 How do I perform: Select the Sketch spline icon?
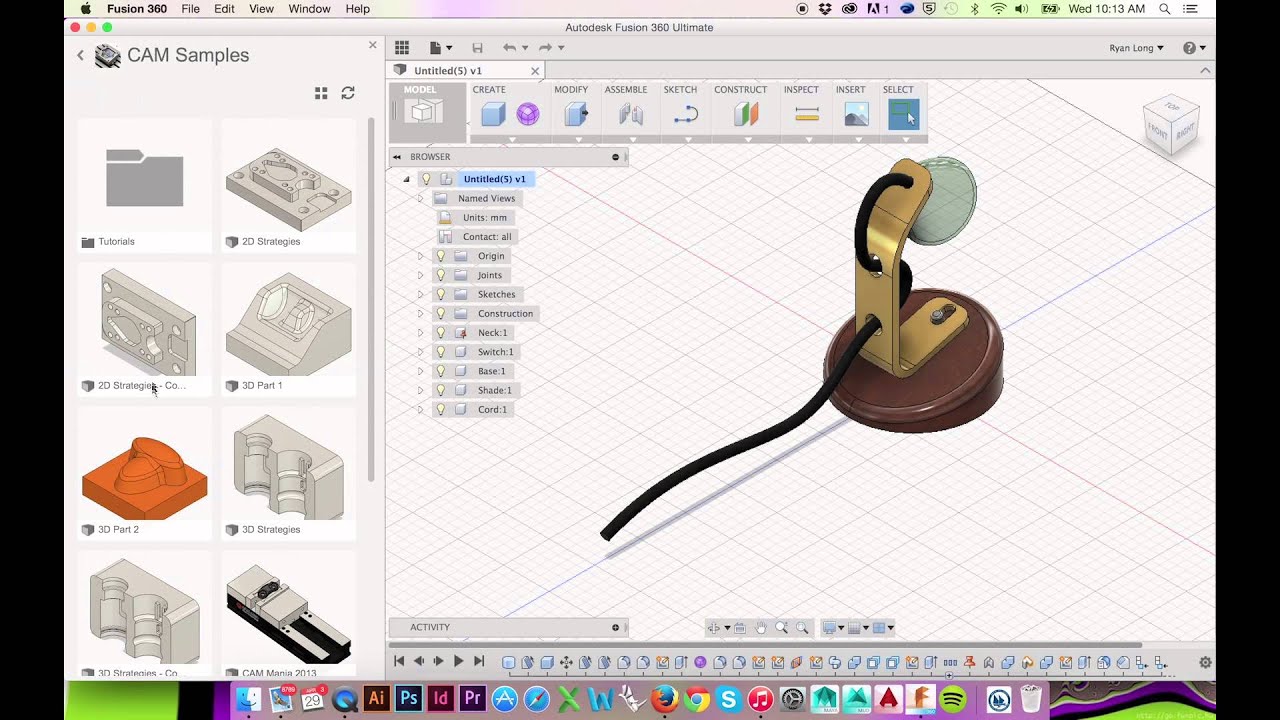[685, 114]
